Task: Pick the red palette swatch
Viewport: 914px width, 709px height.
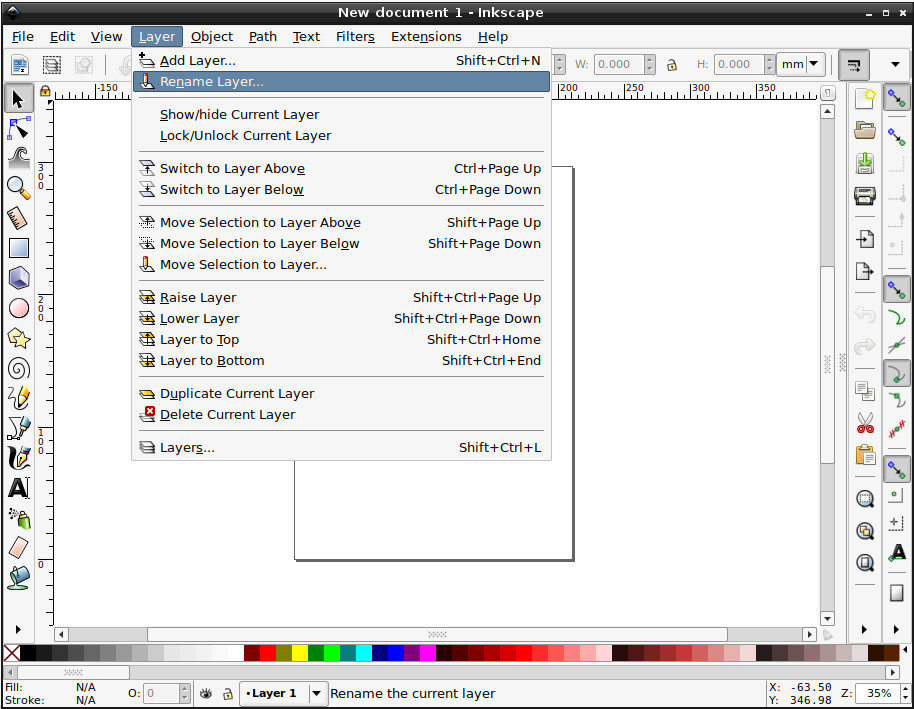Action: 268,653
